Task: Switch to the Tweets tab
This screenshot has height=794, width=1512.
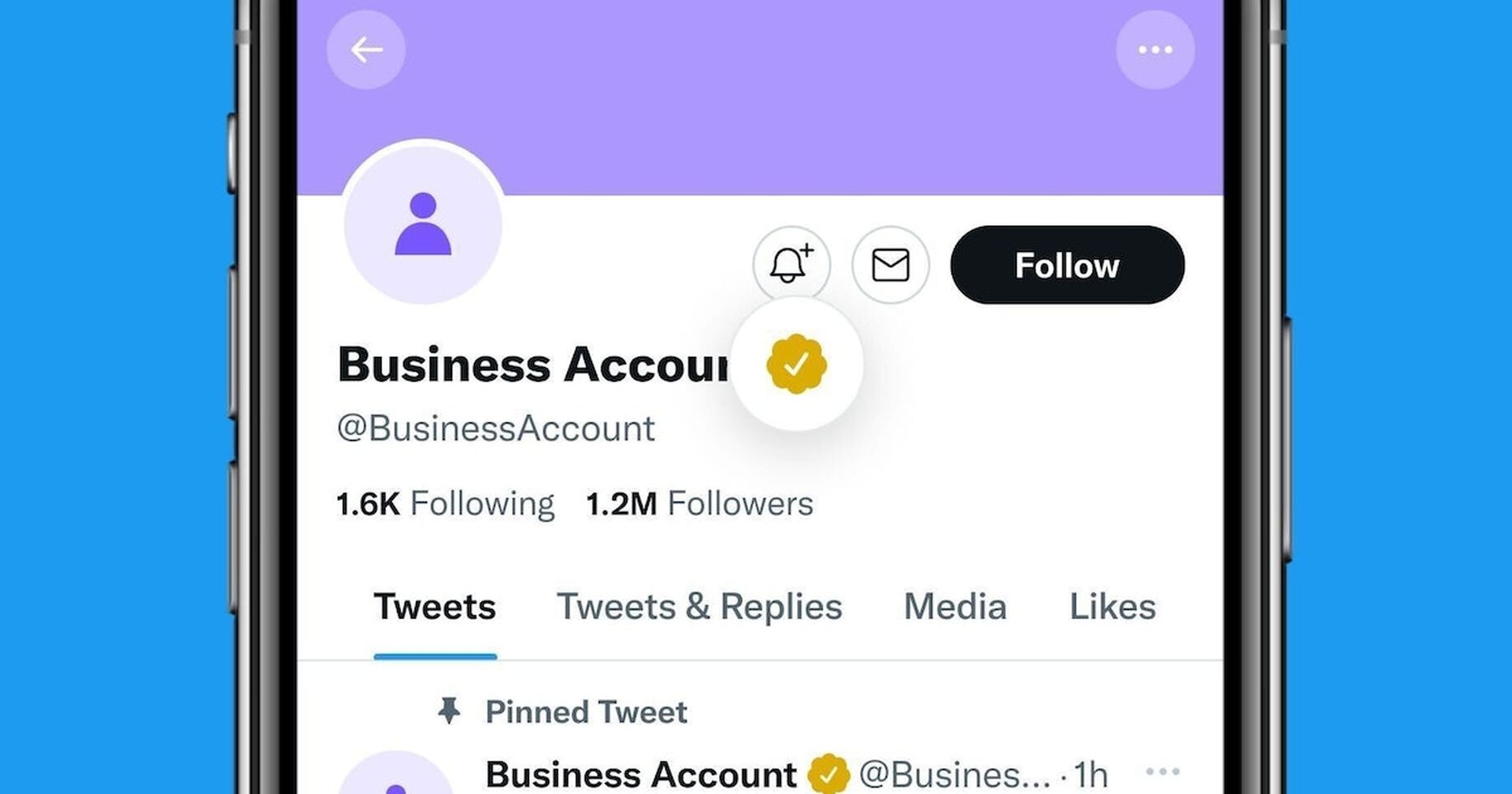Action: [435, 607]
